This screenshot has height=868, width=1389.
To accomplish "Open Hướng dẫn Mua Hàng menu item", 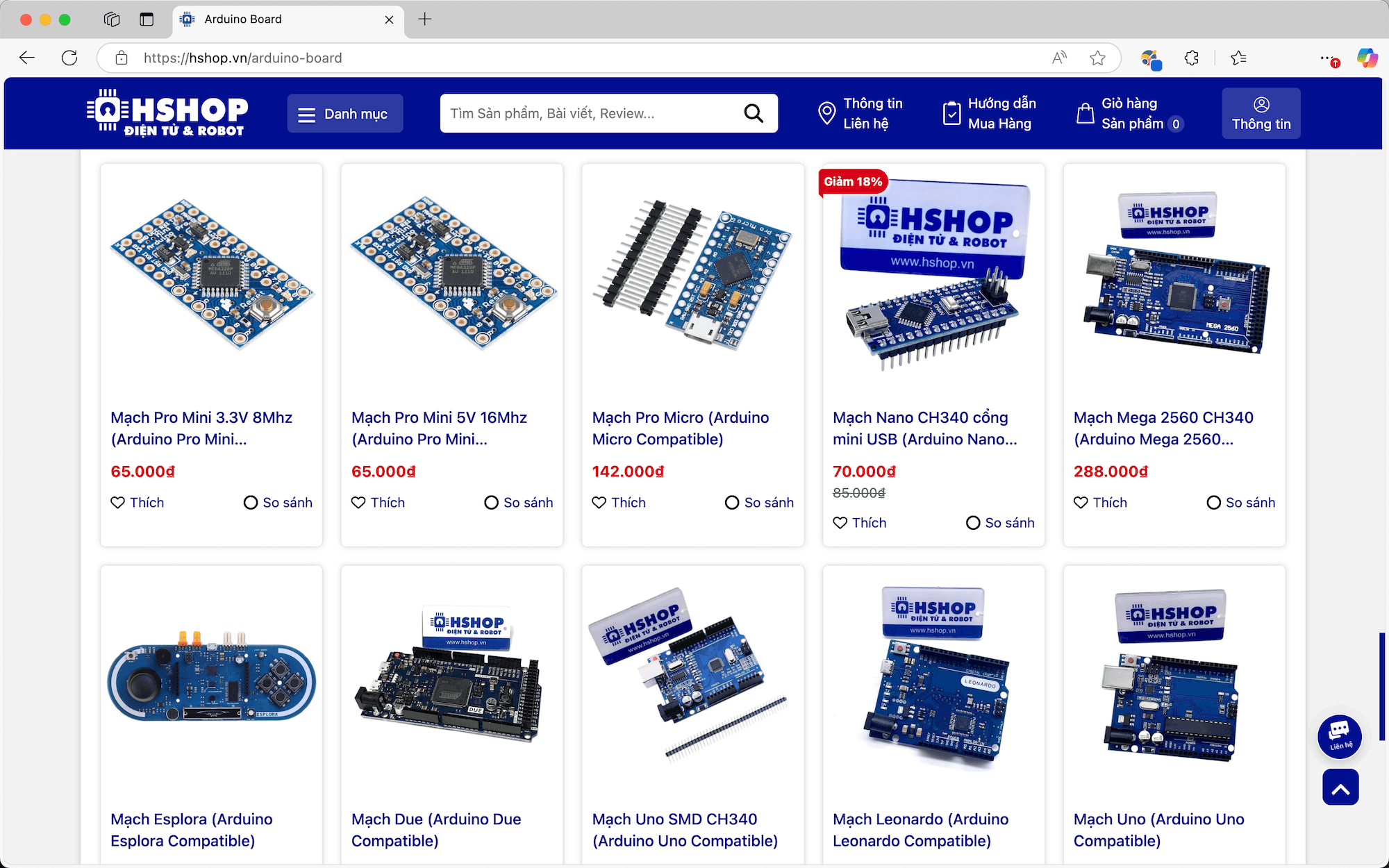I will pyautogui.click(x=989, y=113).
